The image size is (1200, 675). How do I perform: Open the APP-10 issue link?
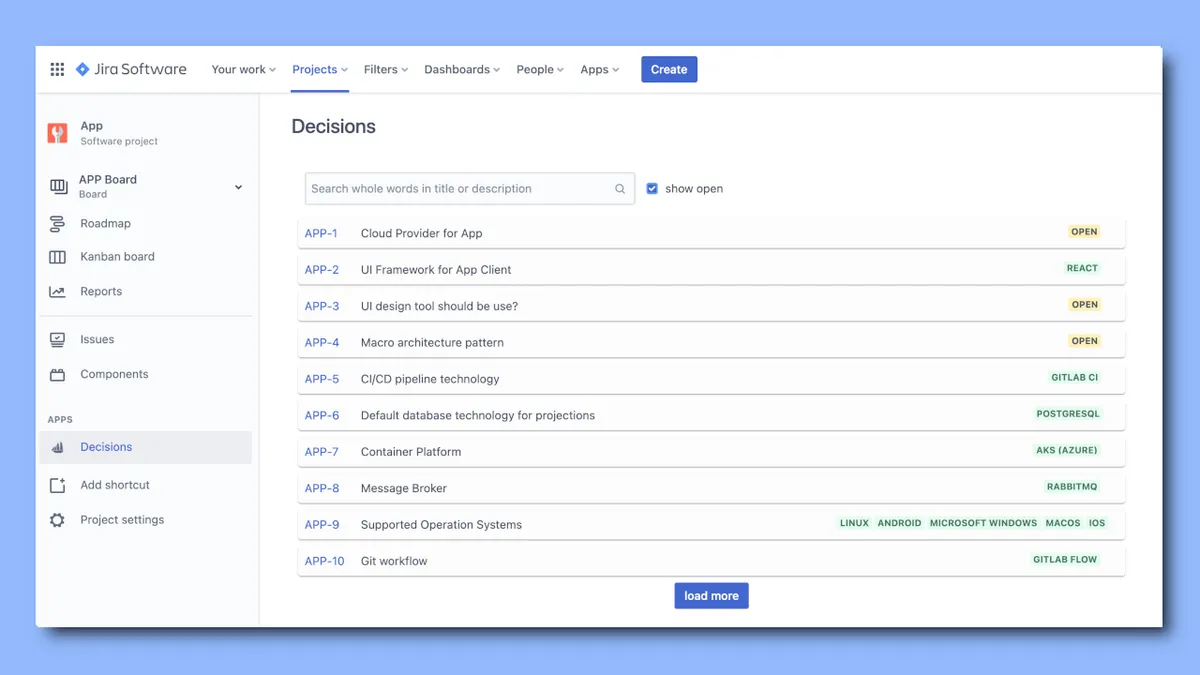click(325, 562)
